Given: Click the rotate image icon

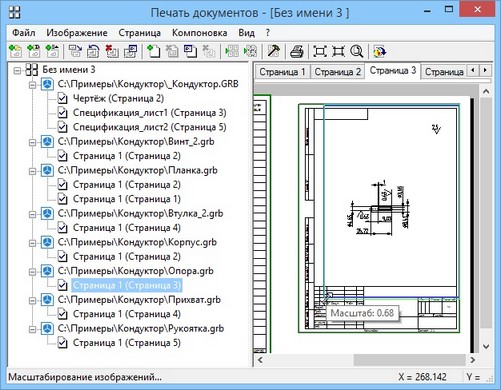Looking at the screenshot, I should coord(94,51).
